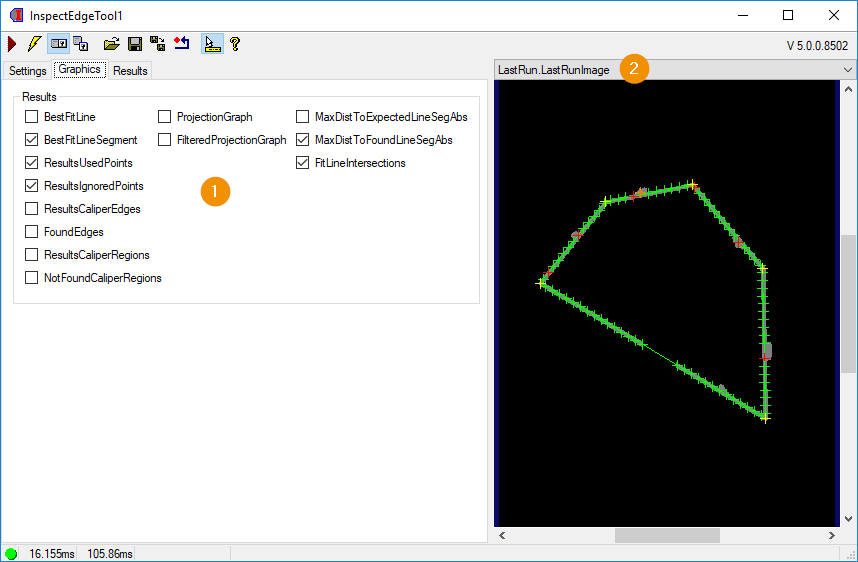
Task: Uncheck MaxDistToFoundLineSegAbs
Action: 303,140
